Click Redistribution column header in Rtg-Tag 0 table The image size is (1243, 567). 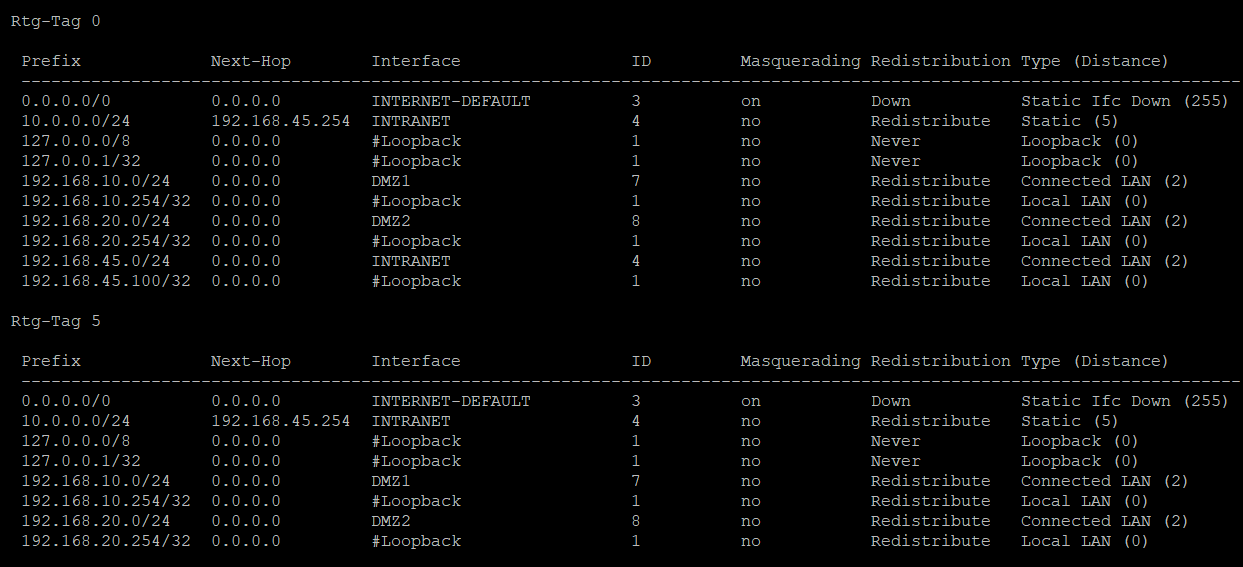940,61
